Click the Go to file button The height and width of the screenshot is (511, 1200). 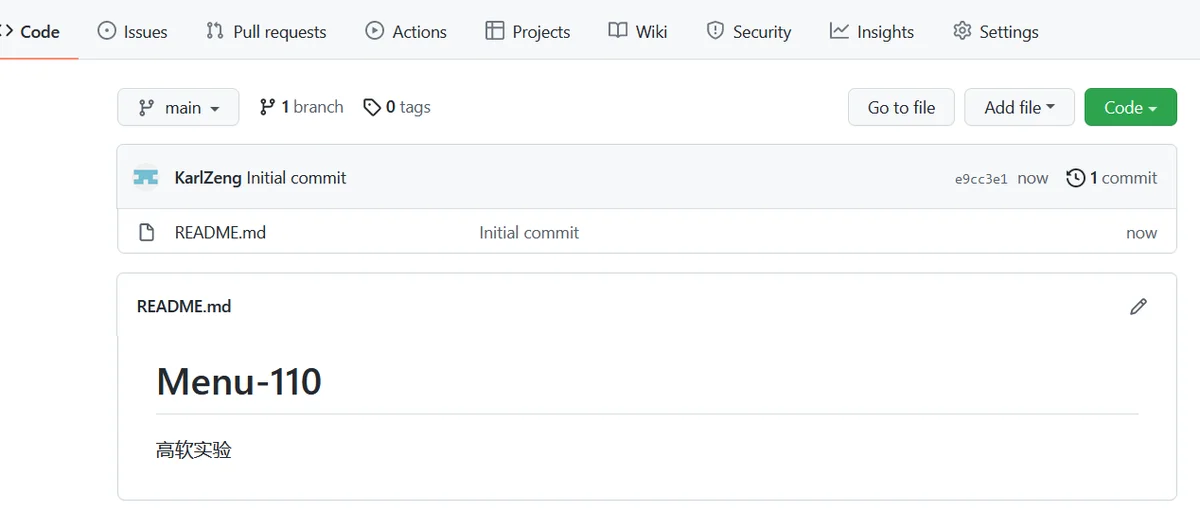[901, 107]
